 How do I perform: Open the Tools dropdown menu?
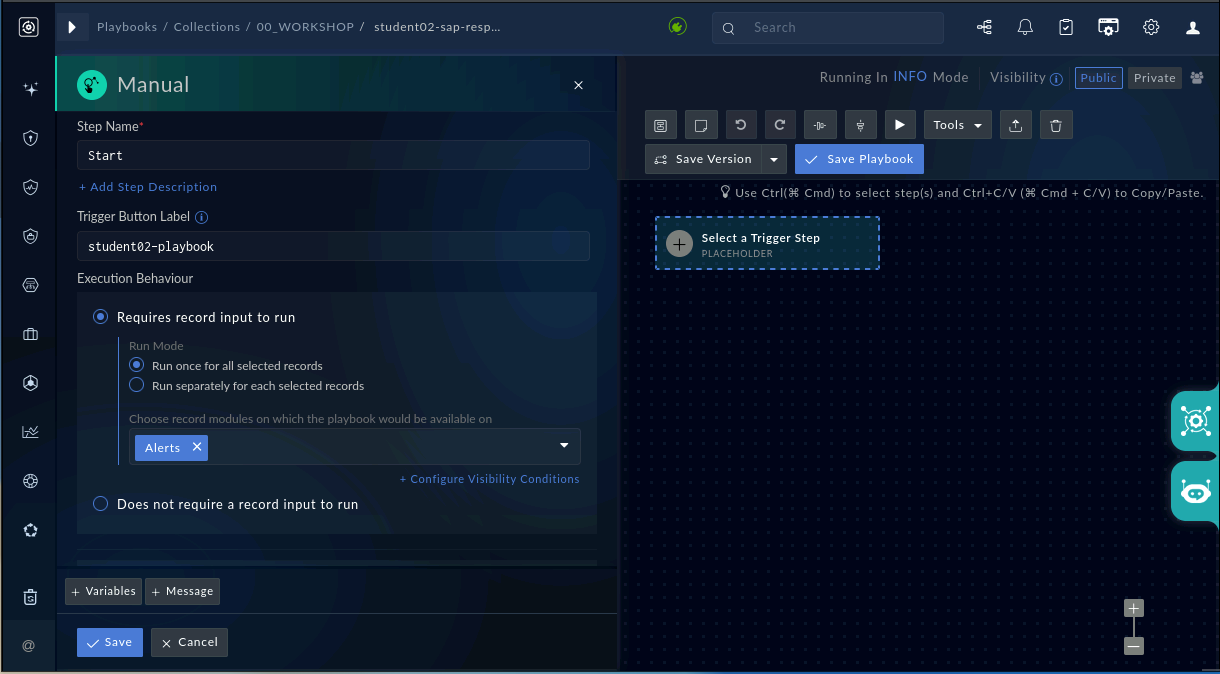[958, 125]
